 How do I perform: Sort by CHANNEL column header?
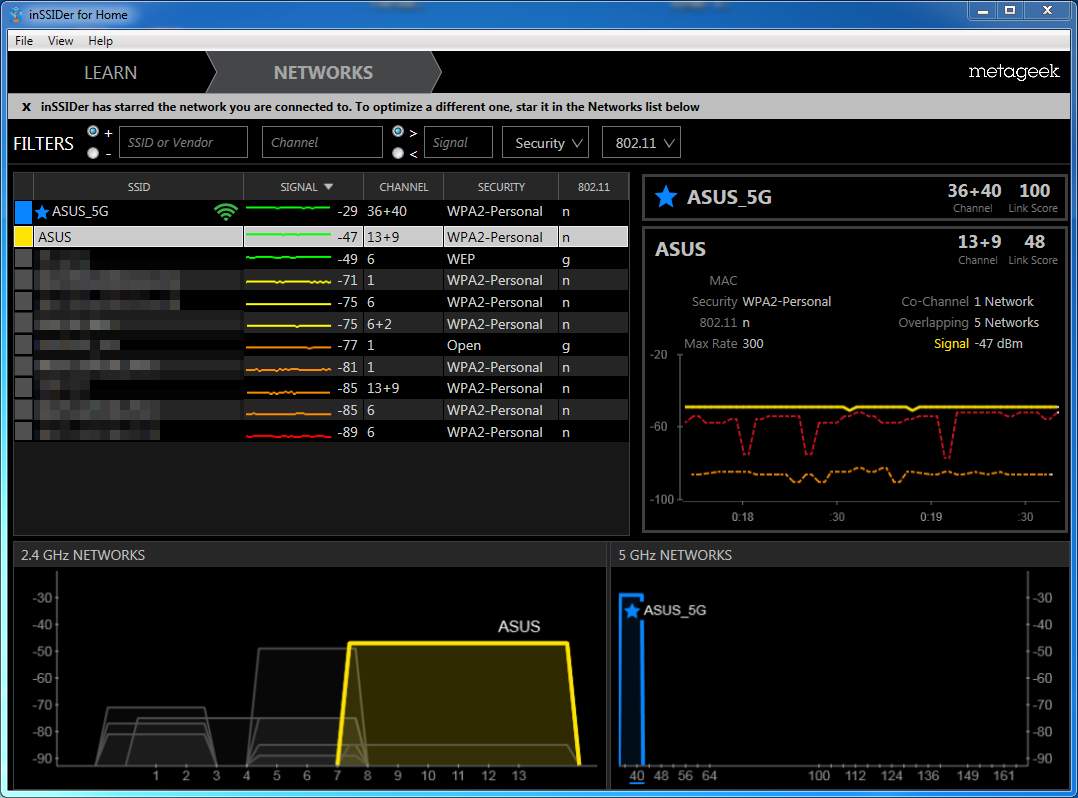(404, 187)
